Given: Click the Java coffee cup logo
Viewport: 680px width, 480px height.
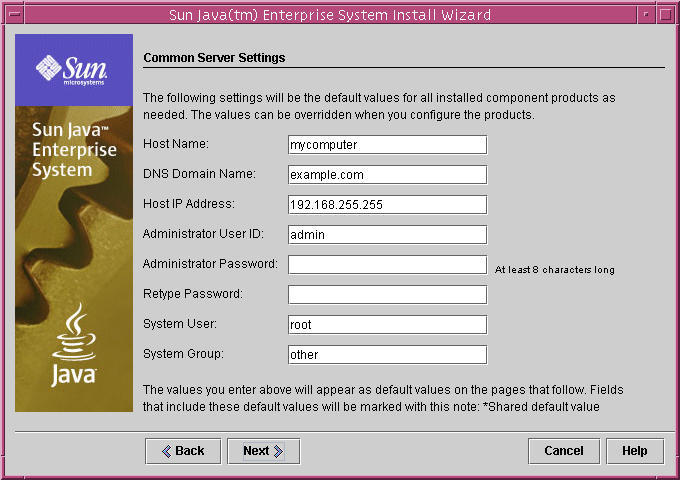Looking at the screenshot, I should click(x=74, y=345).
